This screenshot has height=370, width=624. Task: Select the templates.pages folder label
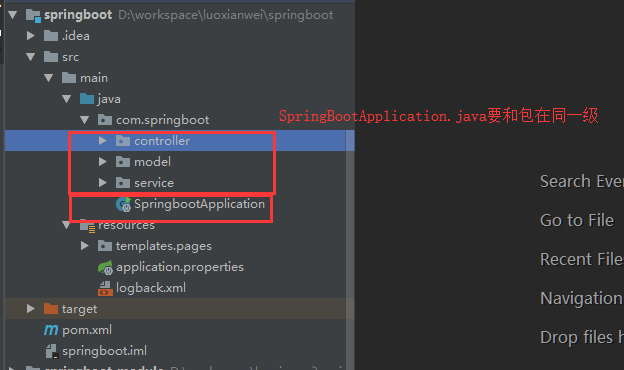click(x=164, y=246)
